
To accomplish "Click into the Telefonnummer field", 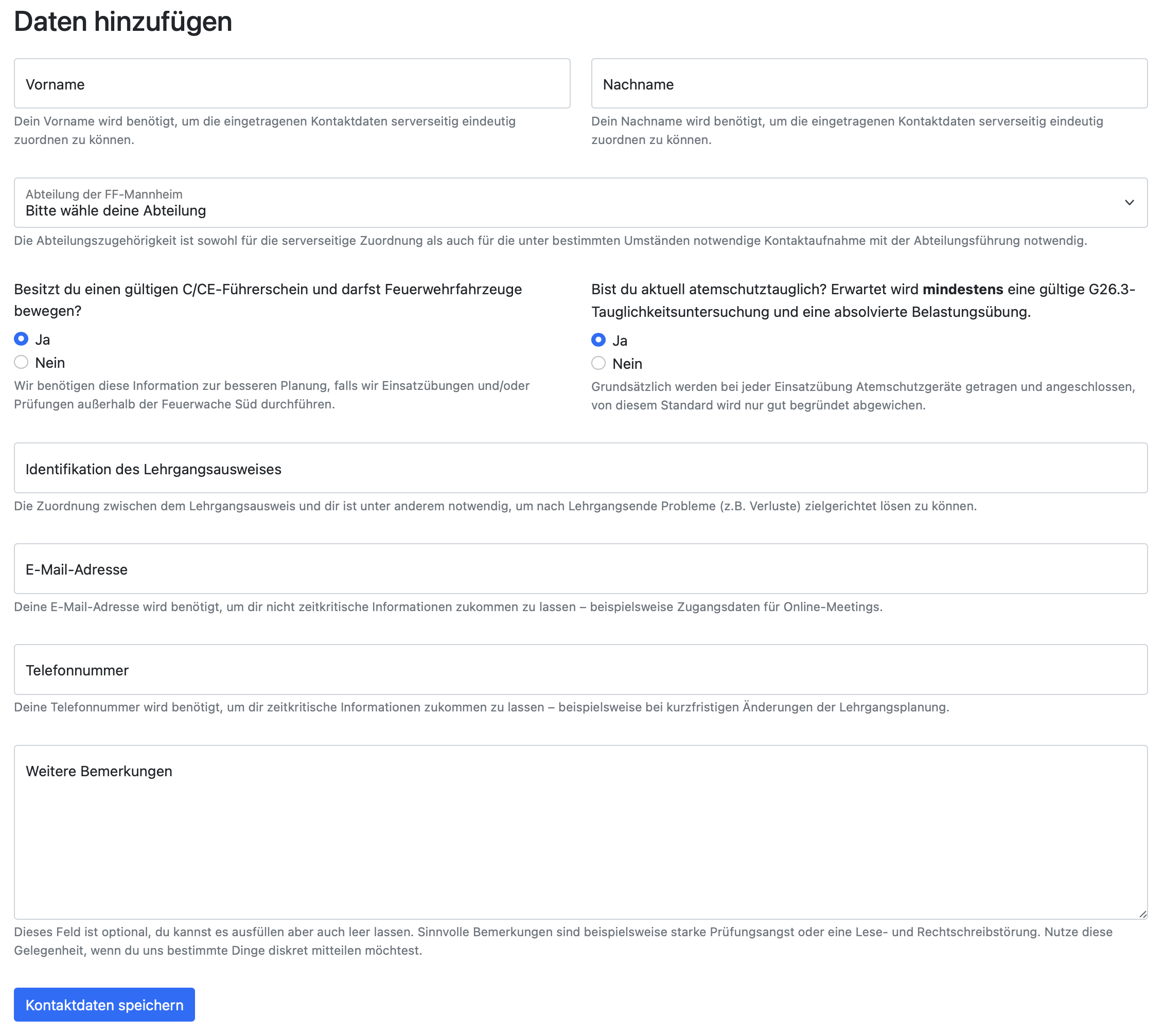I will tap(580, 669).
